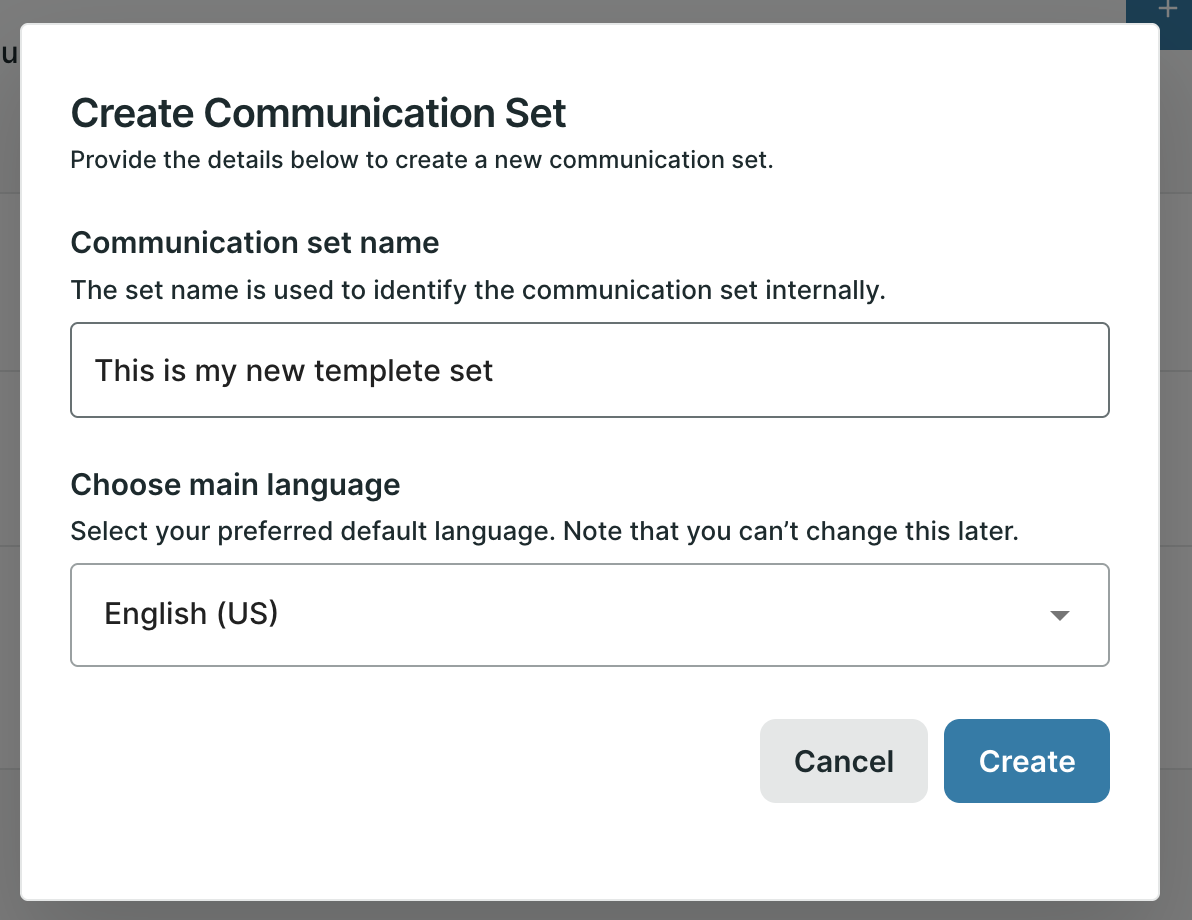1192x920 pixels.
Task: Click the final word "set" in name field
Action: click(x=471, y=372)
